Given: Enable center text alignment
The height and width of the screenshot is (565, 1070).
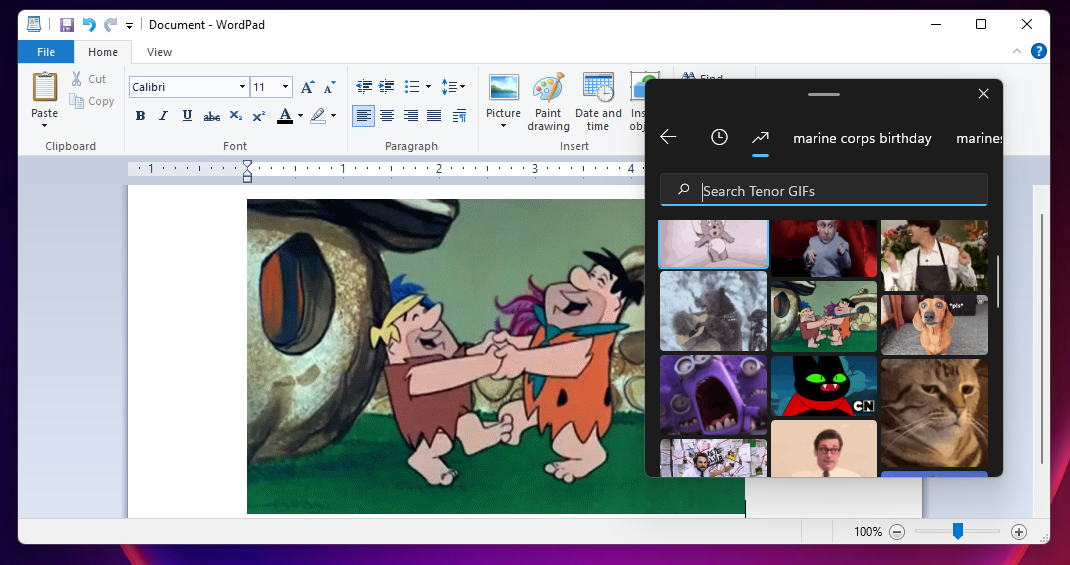Looking at the screenshot, I should (x=387, y=116).
